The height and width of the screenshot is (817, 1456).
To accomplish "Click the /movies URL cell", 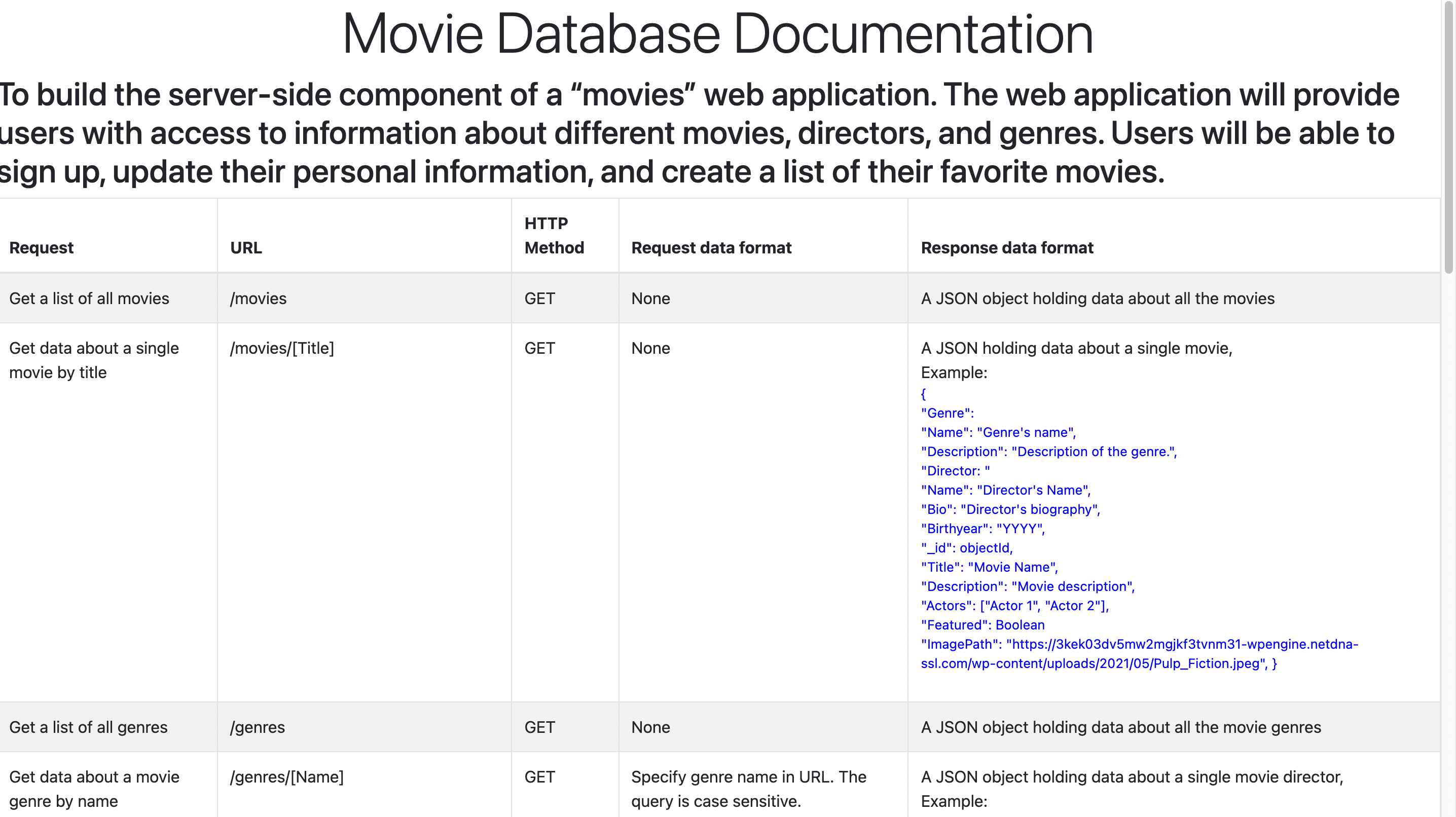I will [259, 299].
